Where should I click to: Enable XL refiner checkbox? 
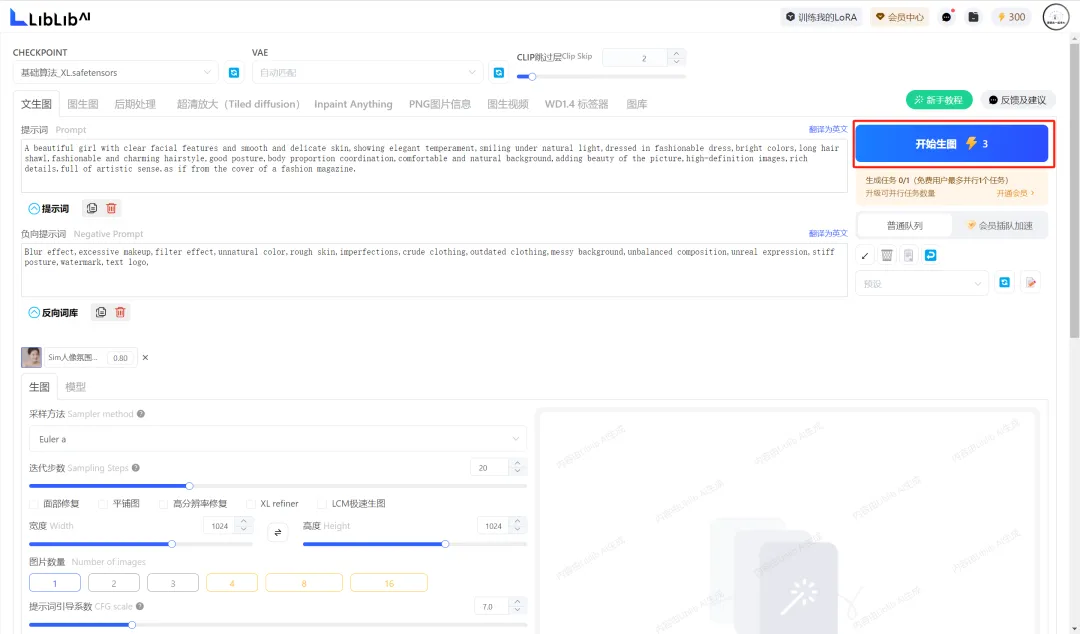click(x=251, y=504)
